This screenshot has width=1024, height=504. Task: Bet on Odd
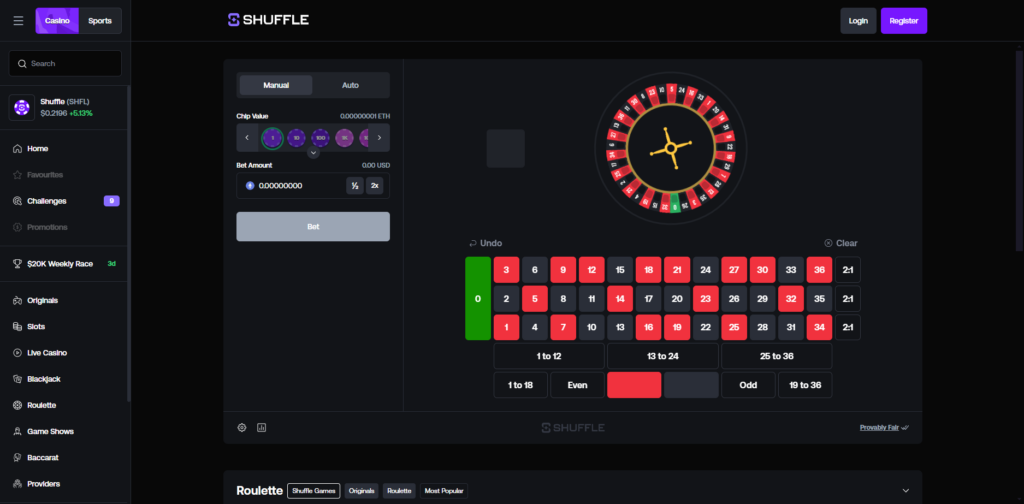point(748,385)
